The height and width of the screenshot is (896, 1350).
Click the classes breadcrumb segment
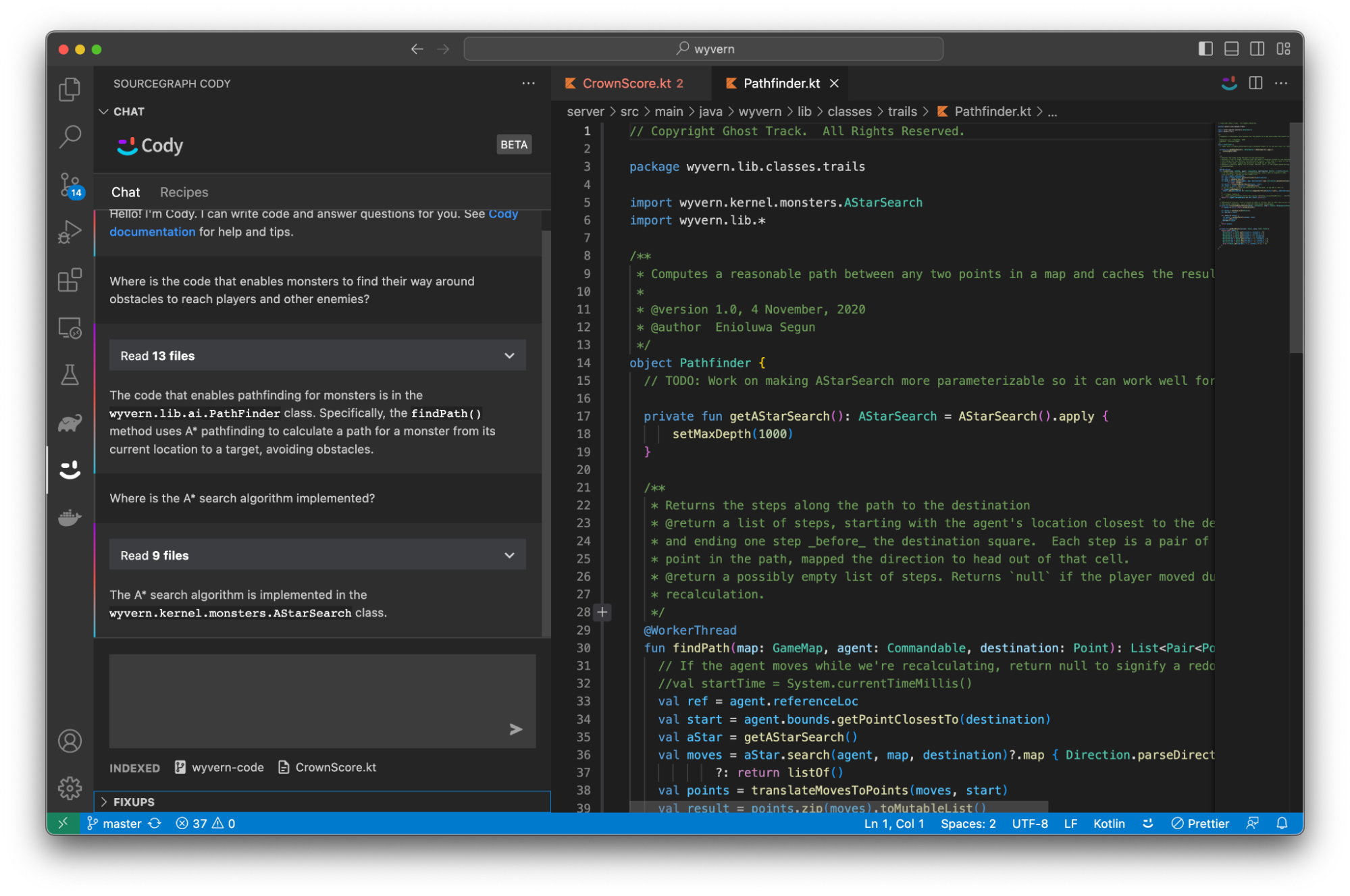pyautogui.click(x=849, y=111)
